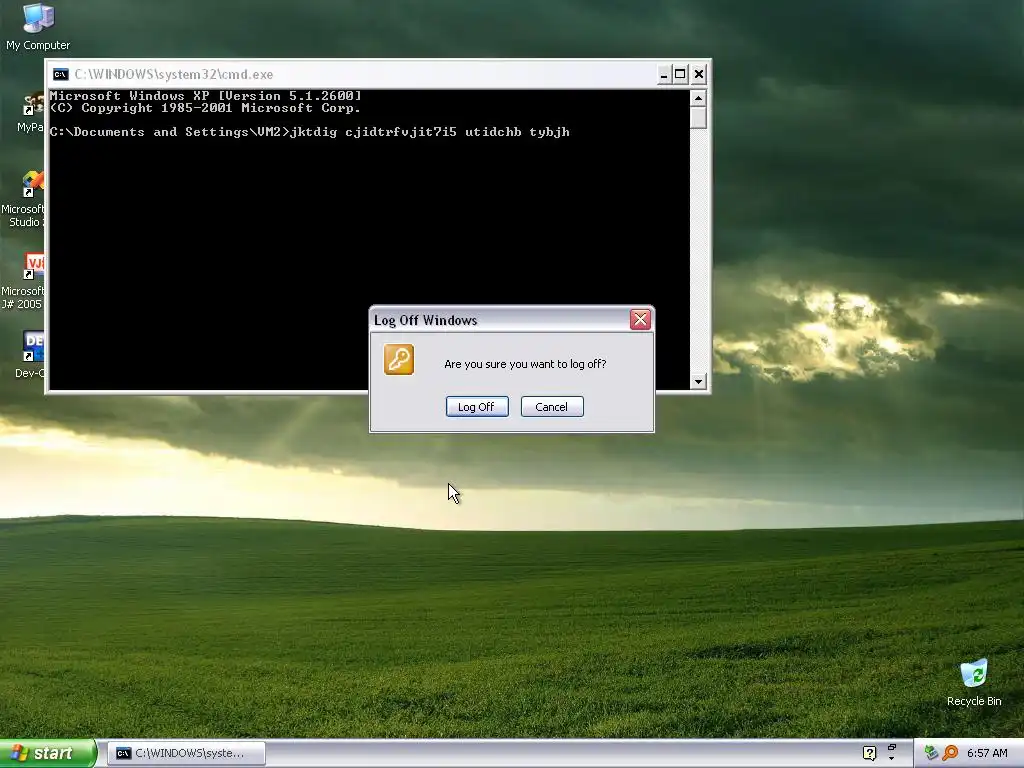
Task: Click the Safely Remove Hardware tray icon
Action: click(x=931, y=753)
